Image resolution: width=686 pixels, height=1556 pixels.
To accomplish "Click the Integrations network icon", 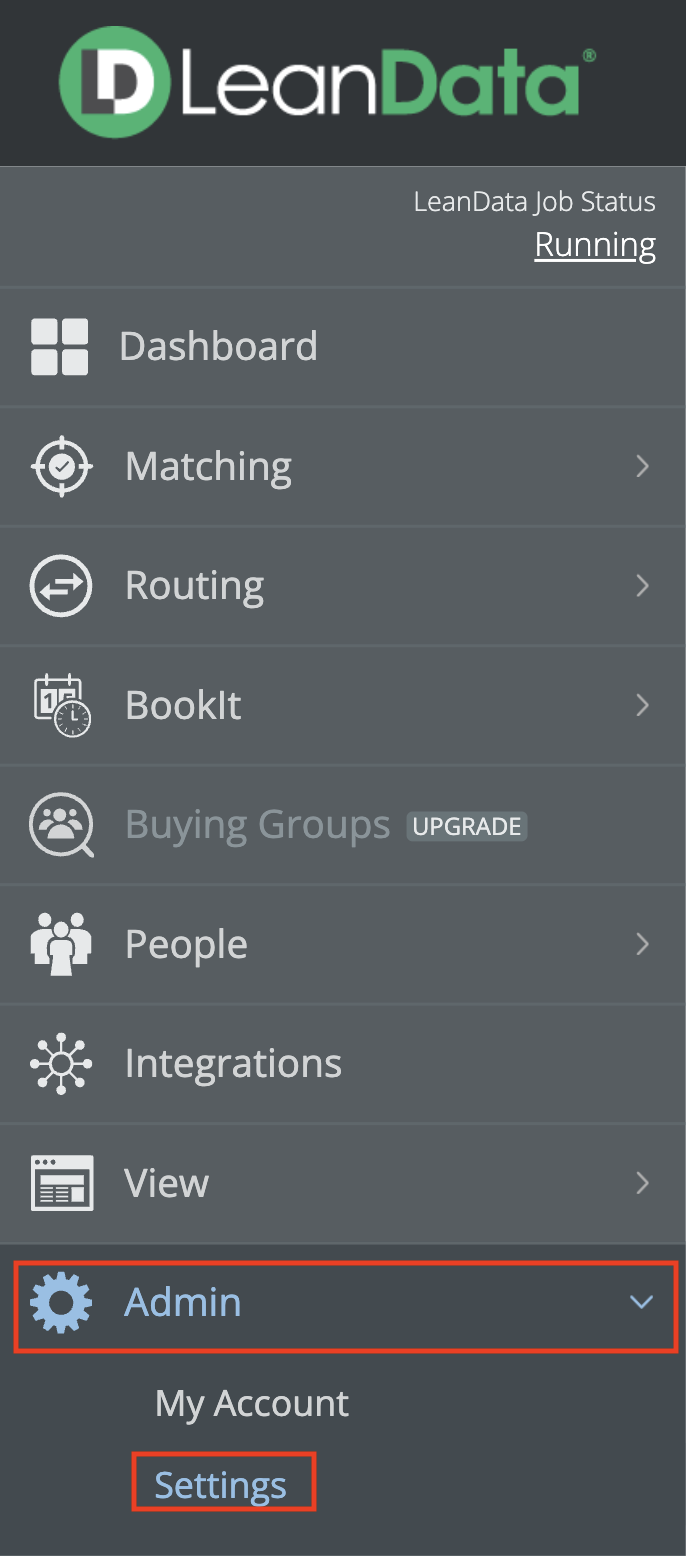I will click(x=61, y=1064).
